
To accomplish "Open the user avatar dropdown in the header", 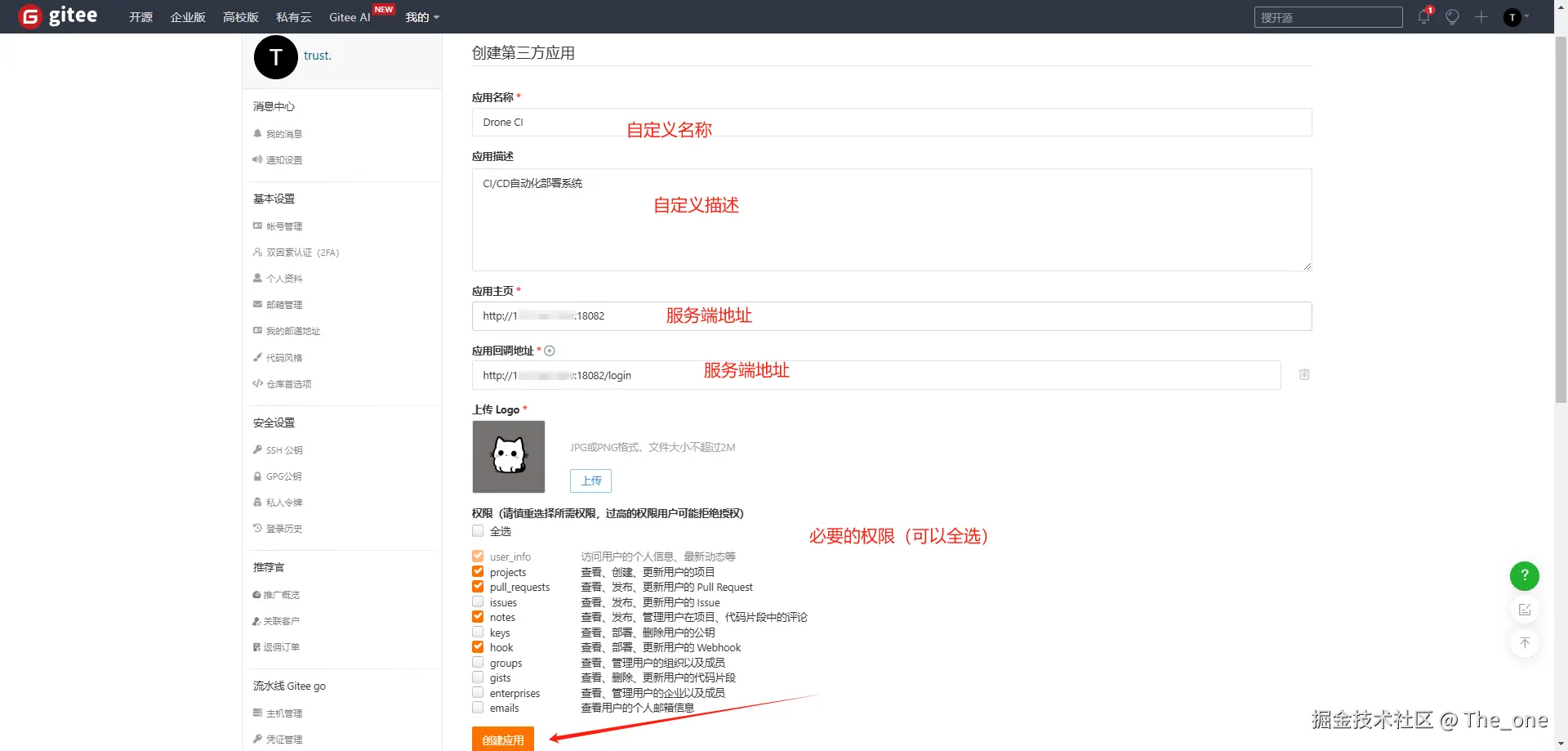I will (1517, 17).
